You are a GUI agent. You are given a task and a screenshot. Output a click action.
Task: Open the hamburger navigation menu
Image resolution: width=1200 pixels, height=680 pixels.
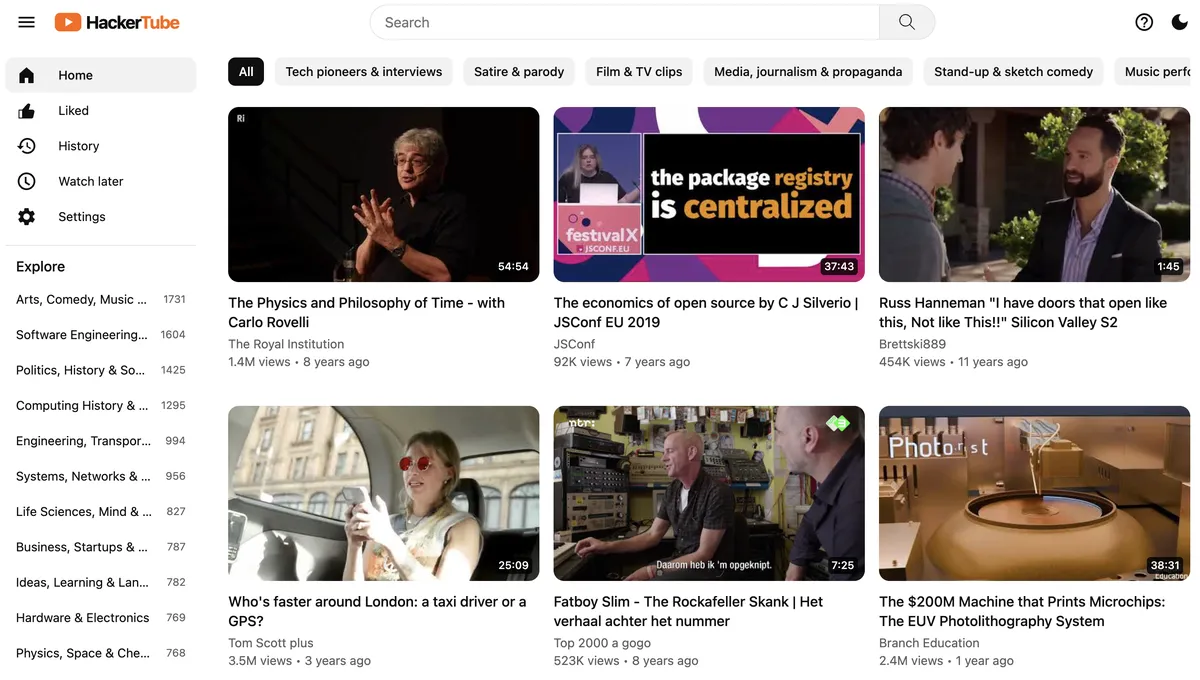(27, 22)
